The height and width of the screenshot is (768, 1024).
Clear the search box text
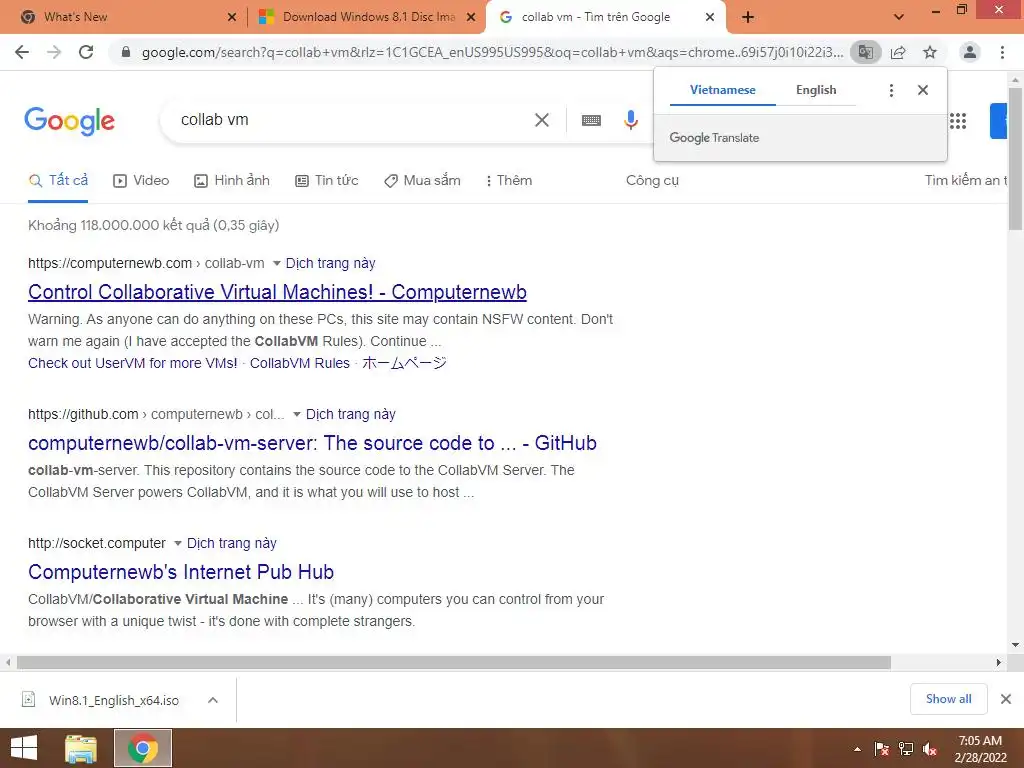541,120
